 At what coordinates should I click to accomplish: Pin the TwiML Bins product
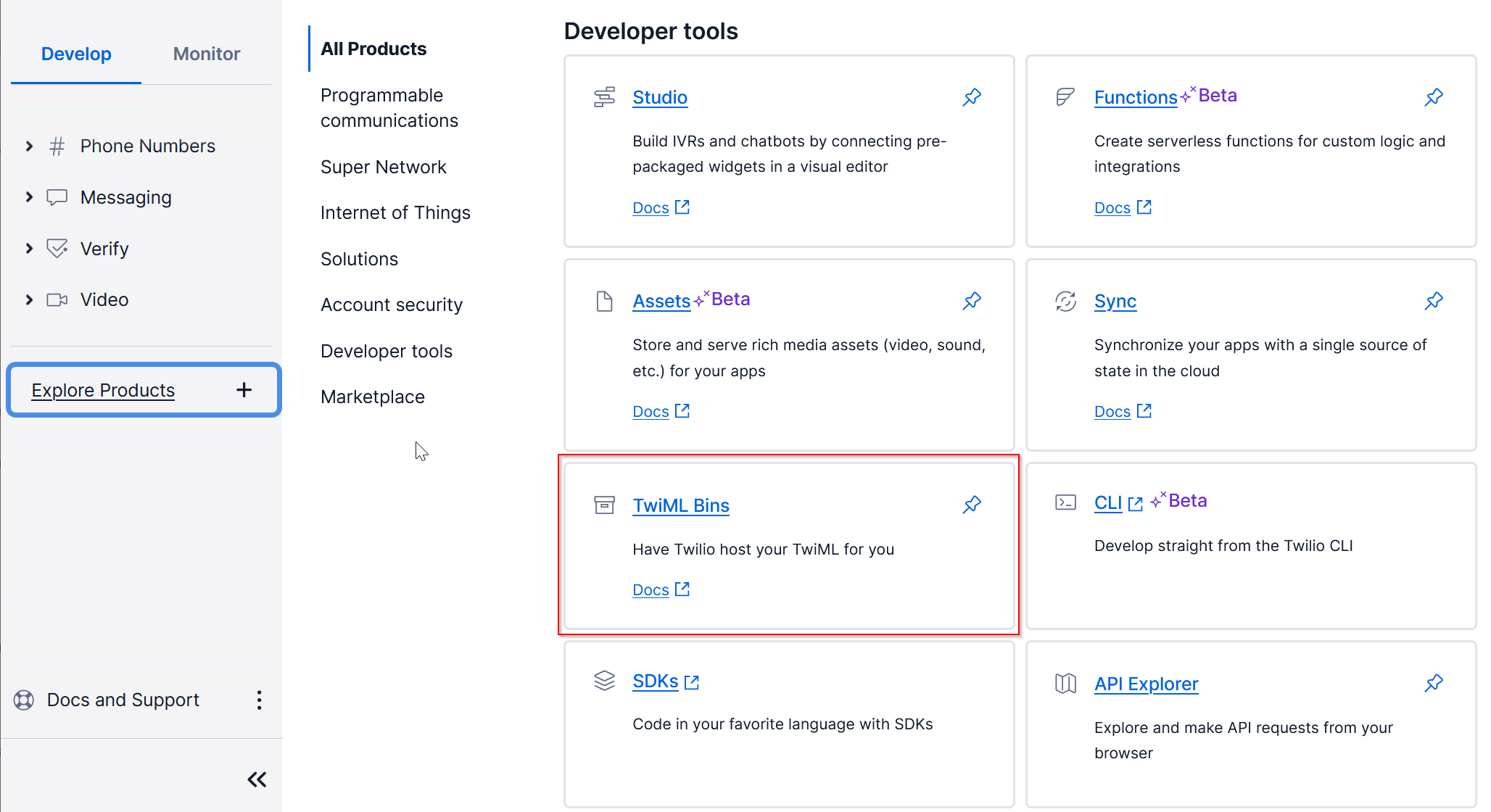coord(972,505)
